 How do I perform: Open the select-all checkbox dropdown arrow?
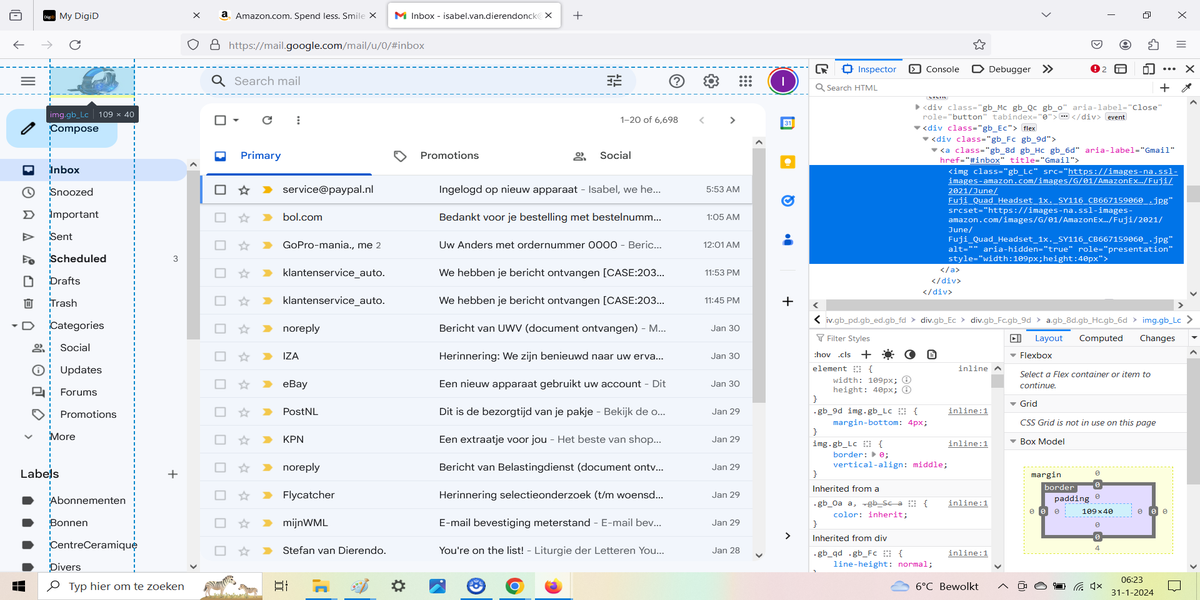pyautogui.click(x=236, y=120)
